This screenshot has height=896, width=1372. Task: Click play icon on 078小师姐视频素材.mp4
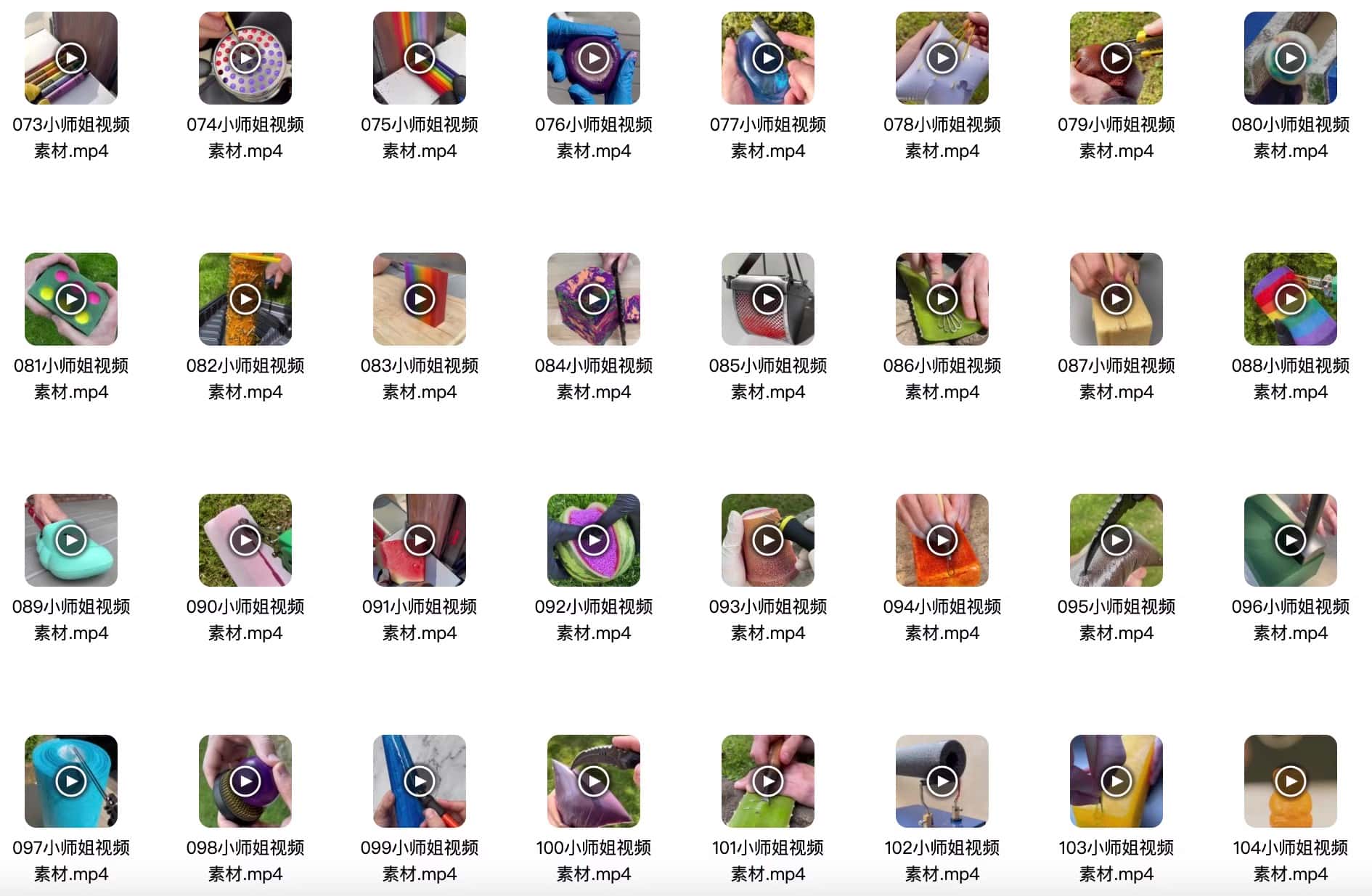click(x=942, y=58)
